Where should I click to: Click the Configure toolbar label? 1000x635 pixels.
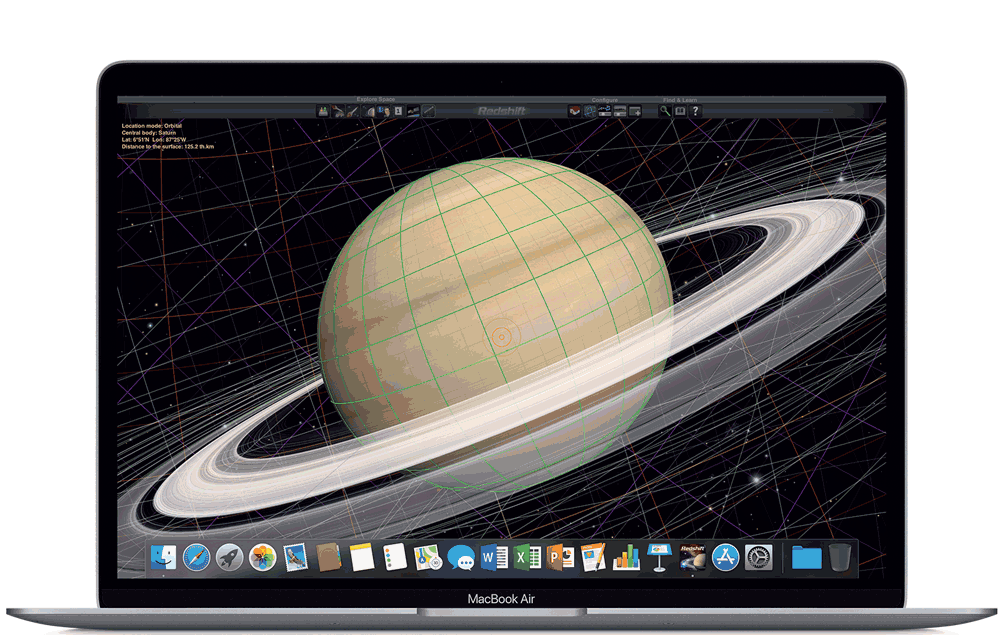[605, 100]
